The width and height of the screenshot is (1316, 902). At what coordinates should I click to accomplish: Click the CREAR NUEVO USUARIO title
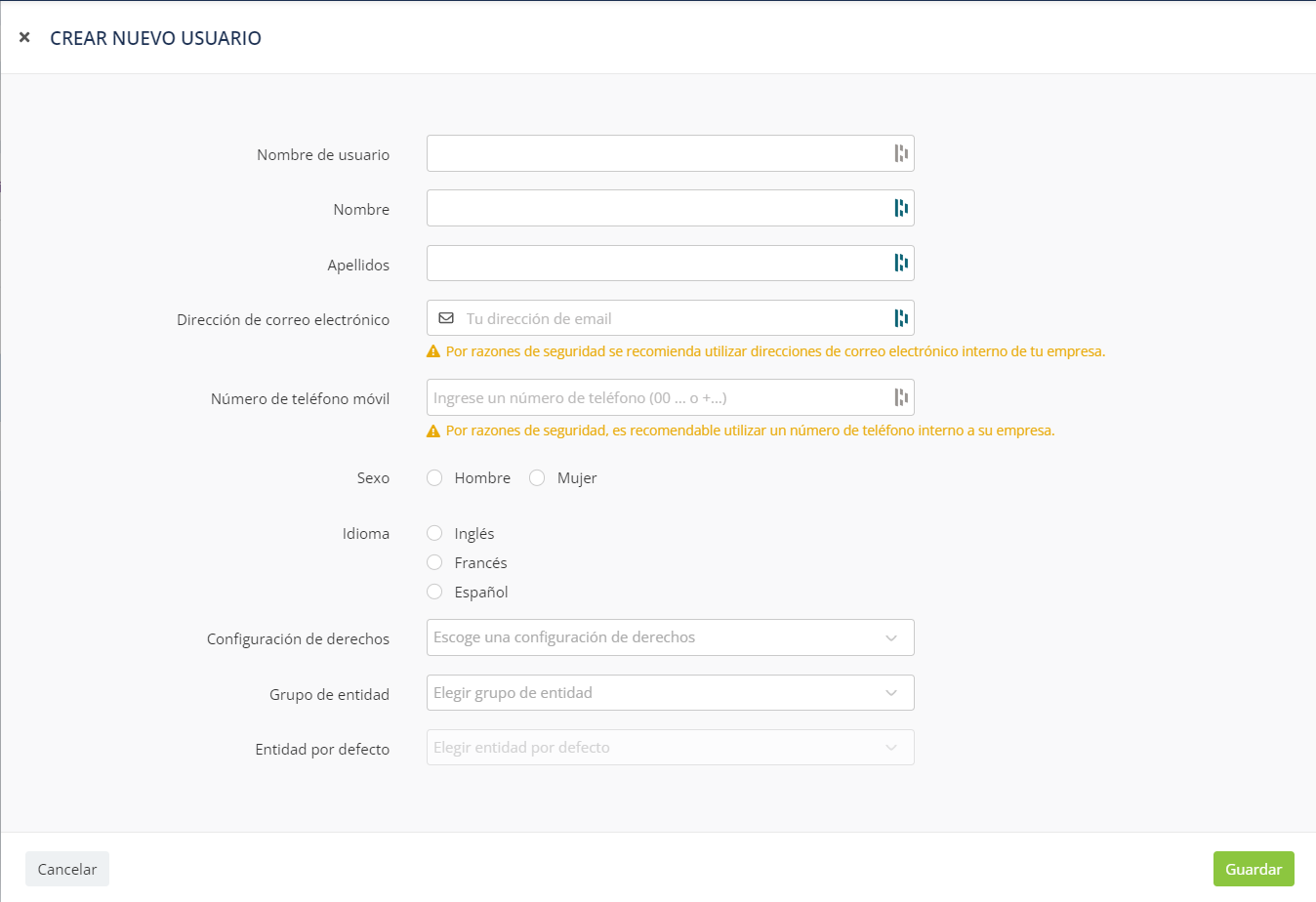pos(155,38)
